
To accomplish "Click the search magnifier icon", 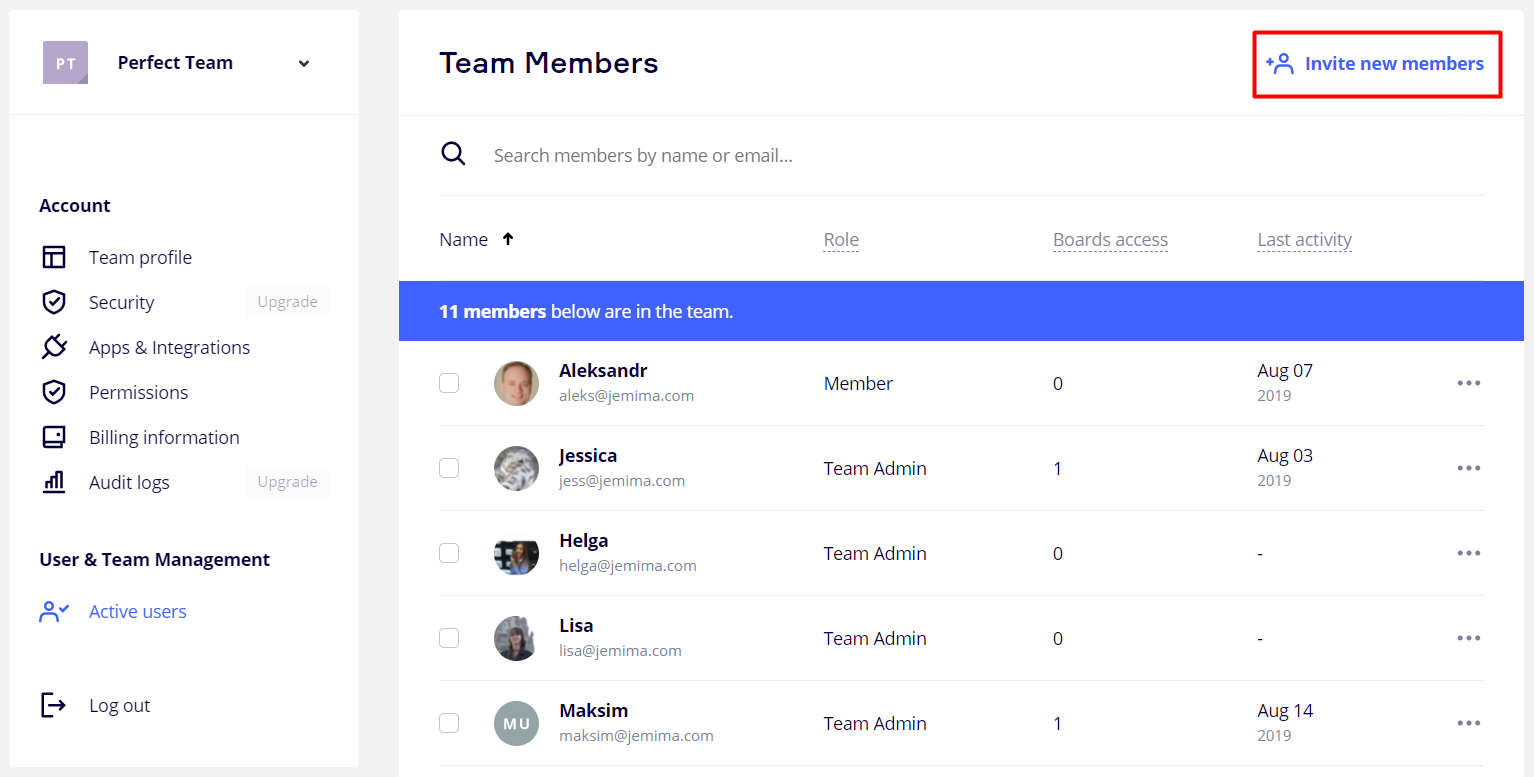I will tap(453, 155).
